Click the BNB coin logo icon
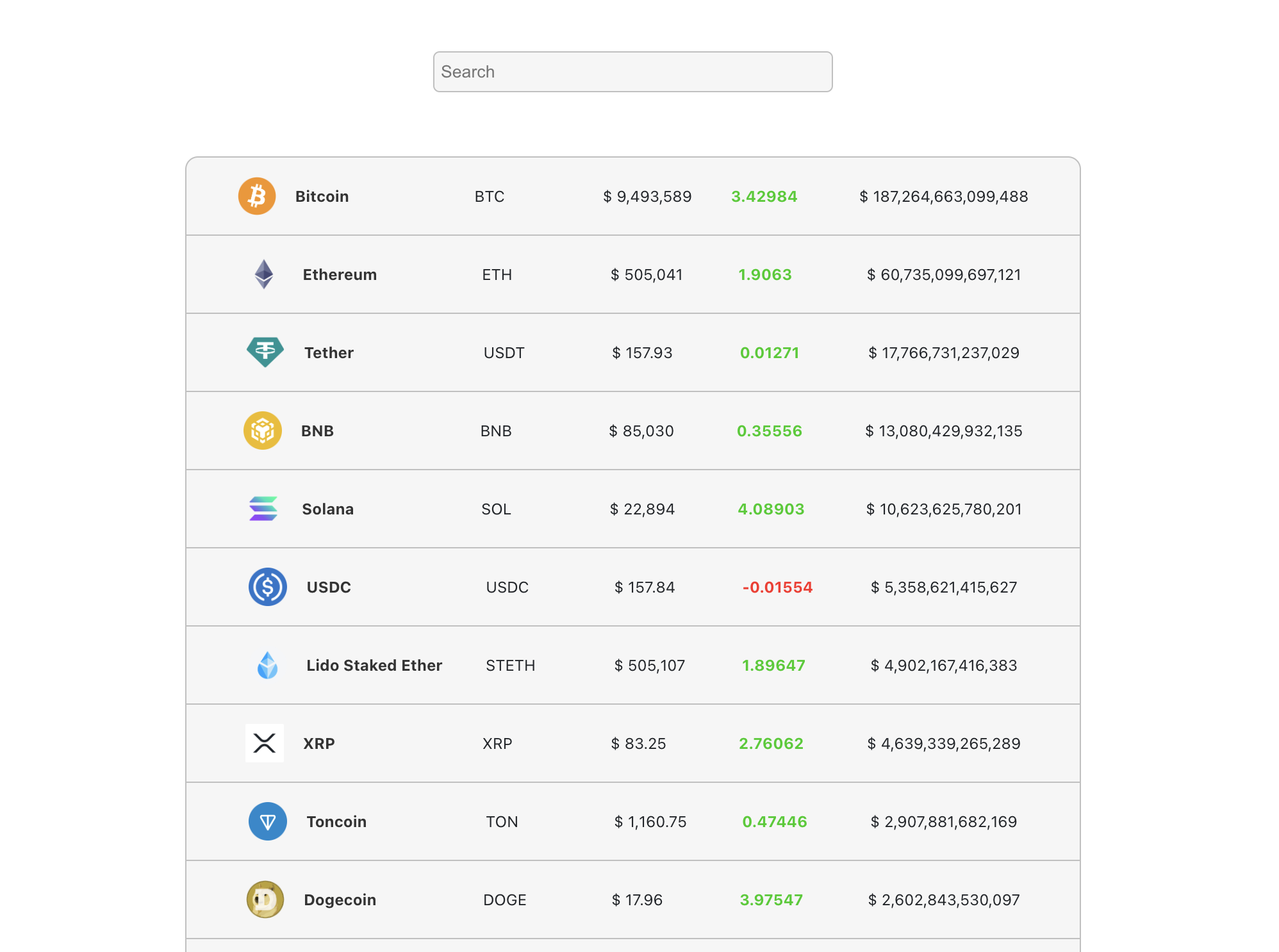This screenshot has width=1279, height=952. (x=263, y=431)
